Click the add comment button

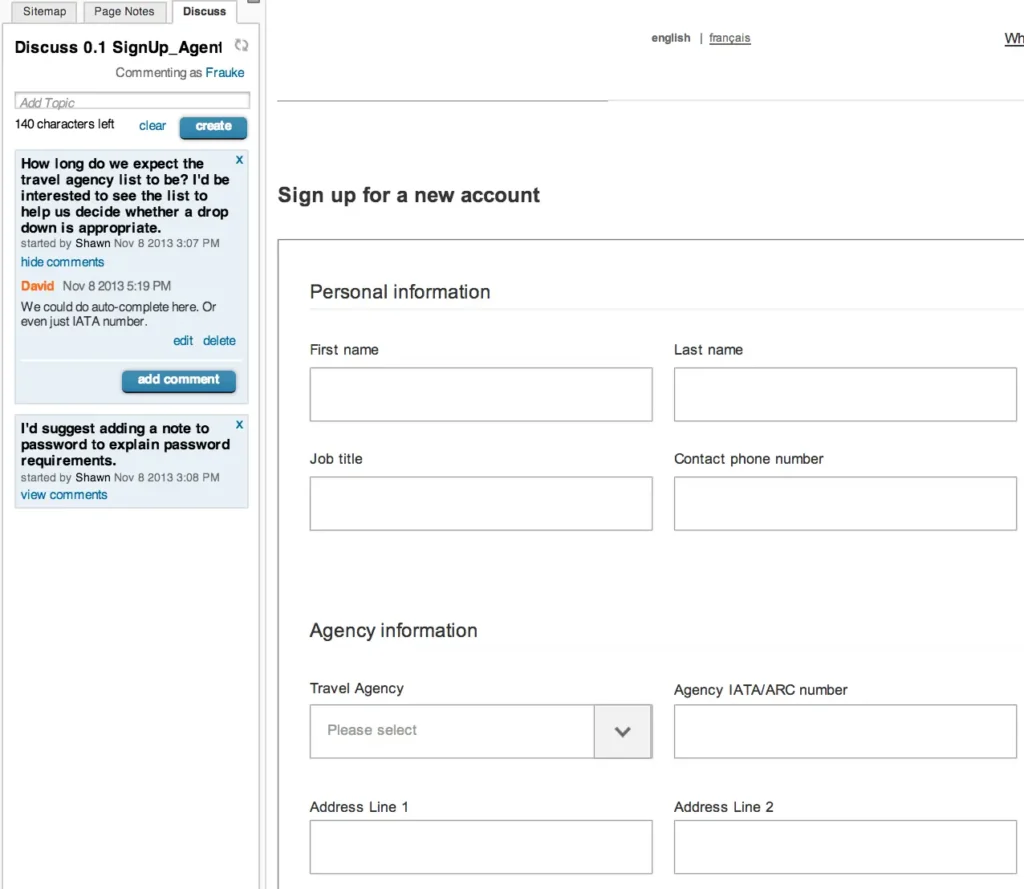tap(178, 380)
